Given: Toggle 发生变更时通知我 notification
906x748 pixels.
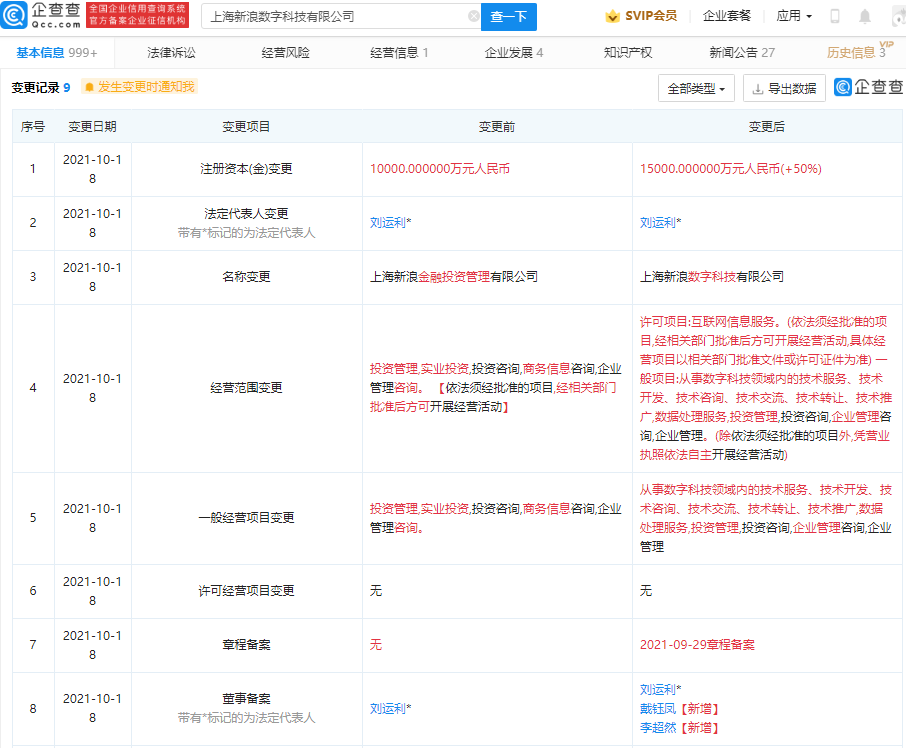Looking at the screenshot, I should [139, 88].
